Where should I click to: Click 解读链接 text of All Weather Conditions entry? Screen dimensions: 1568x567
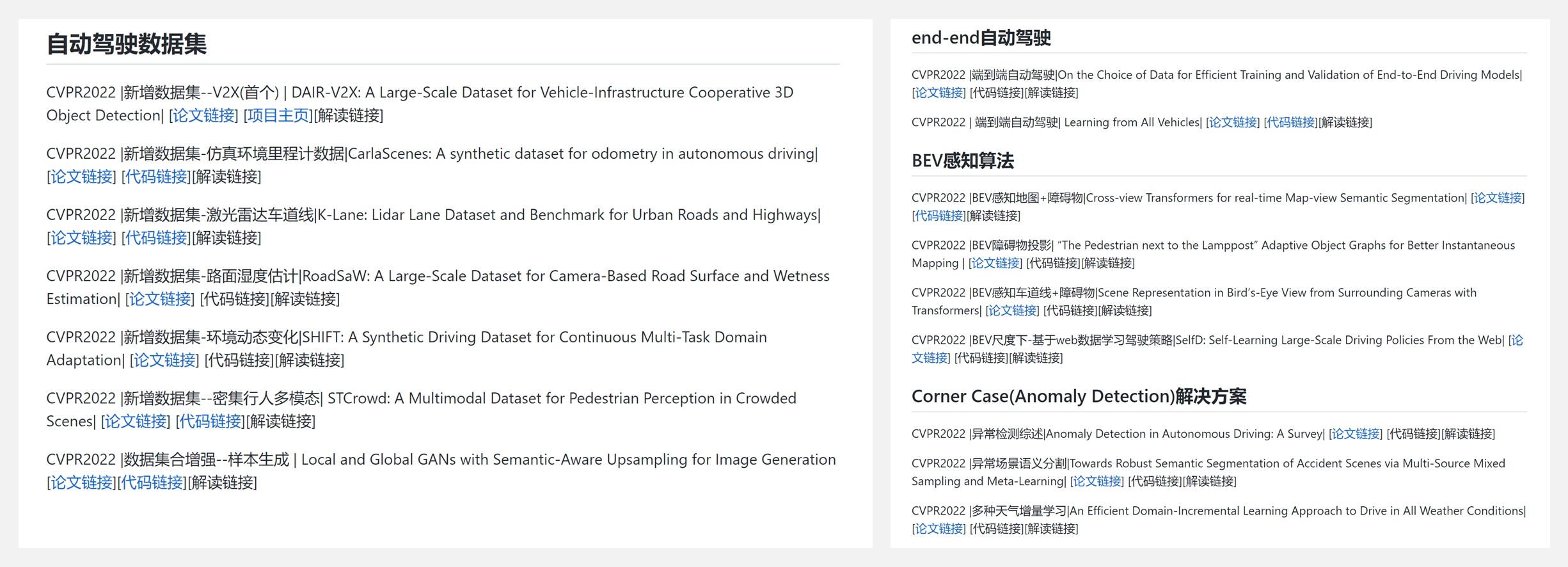pyautogui.click(x=1051, y=529)
